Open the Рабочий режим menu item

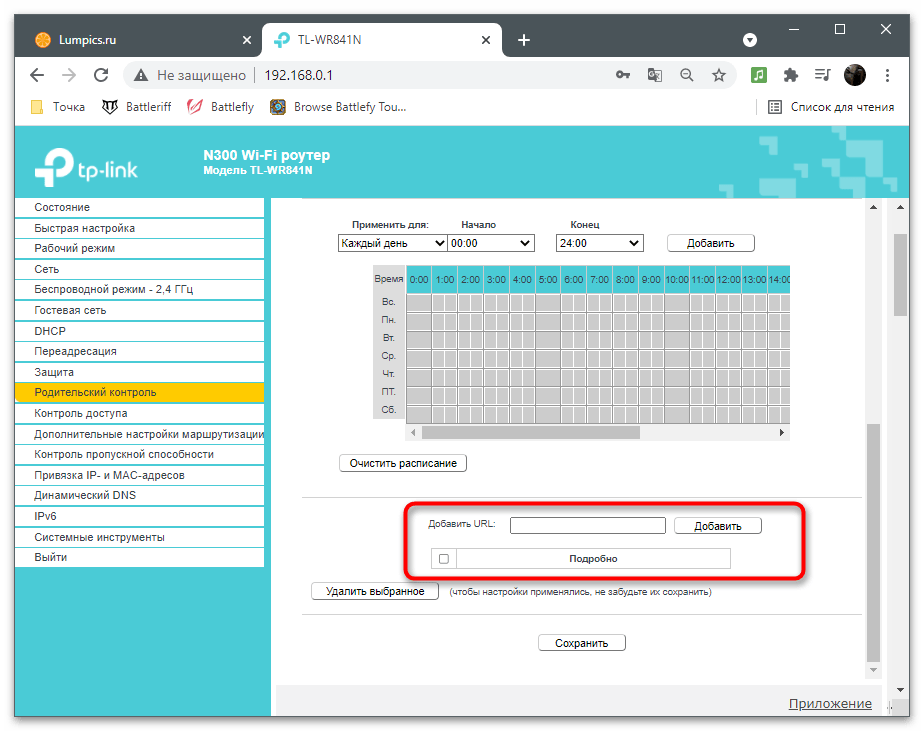point(139,248)
